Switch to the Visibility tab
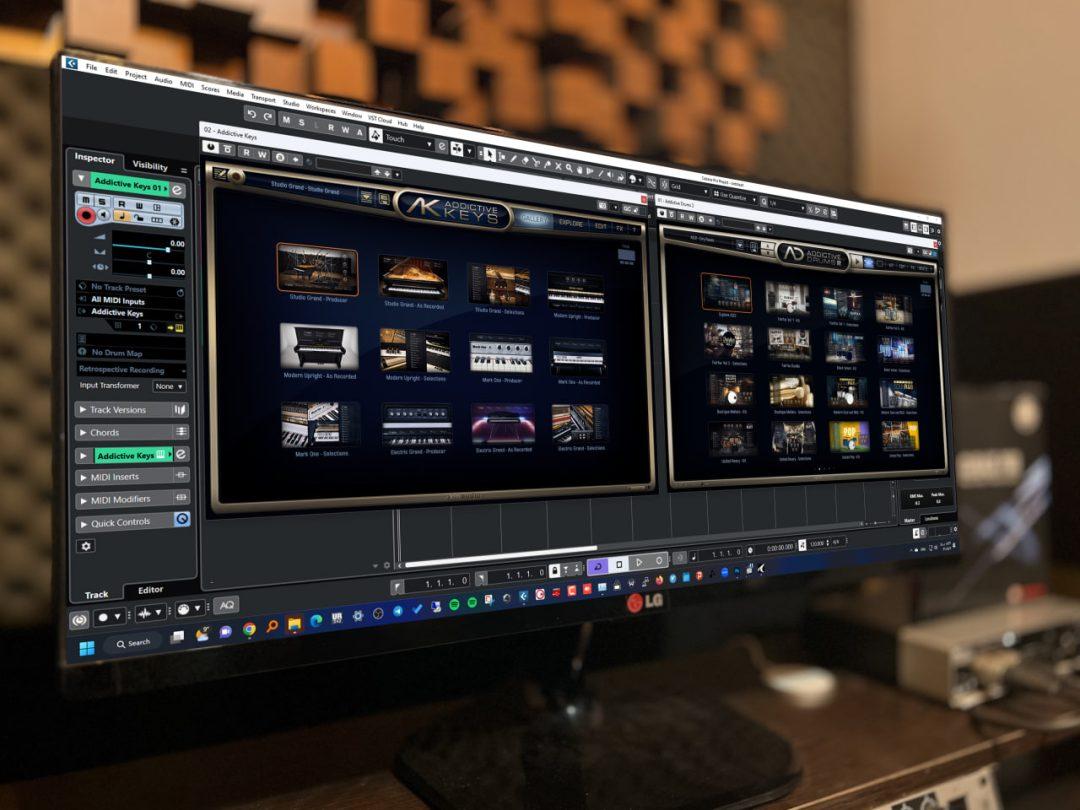This screenshot has width=1080, height=810. pos(149,165)
